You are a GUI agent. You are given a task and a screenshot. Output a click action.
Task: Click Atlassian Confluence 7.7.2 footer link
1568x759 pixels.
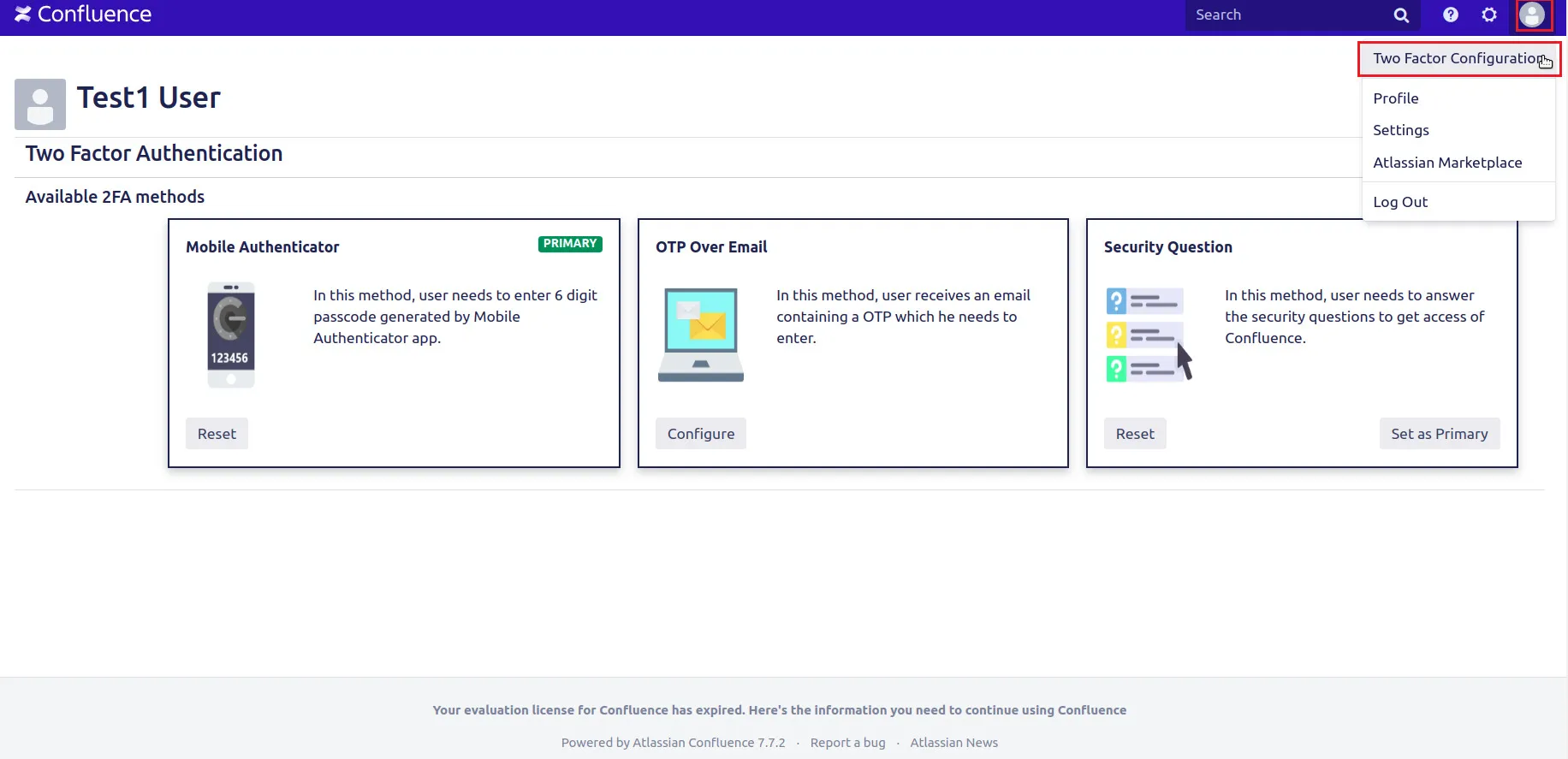709,743
